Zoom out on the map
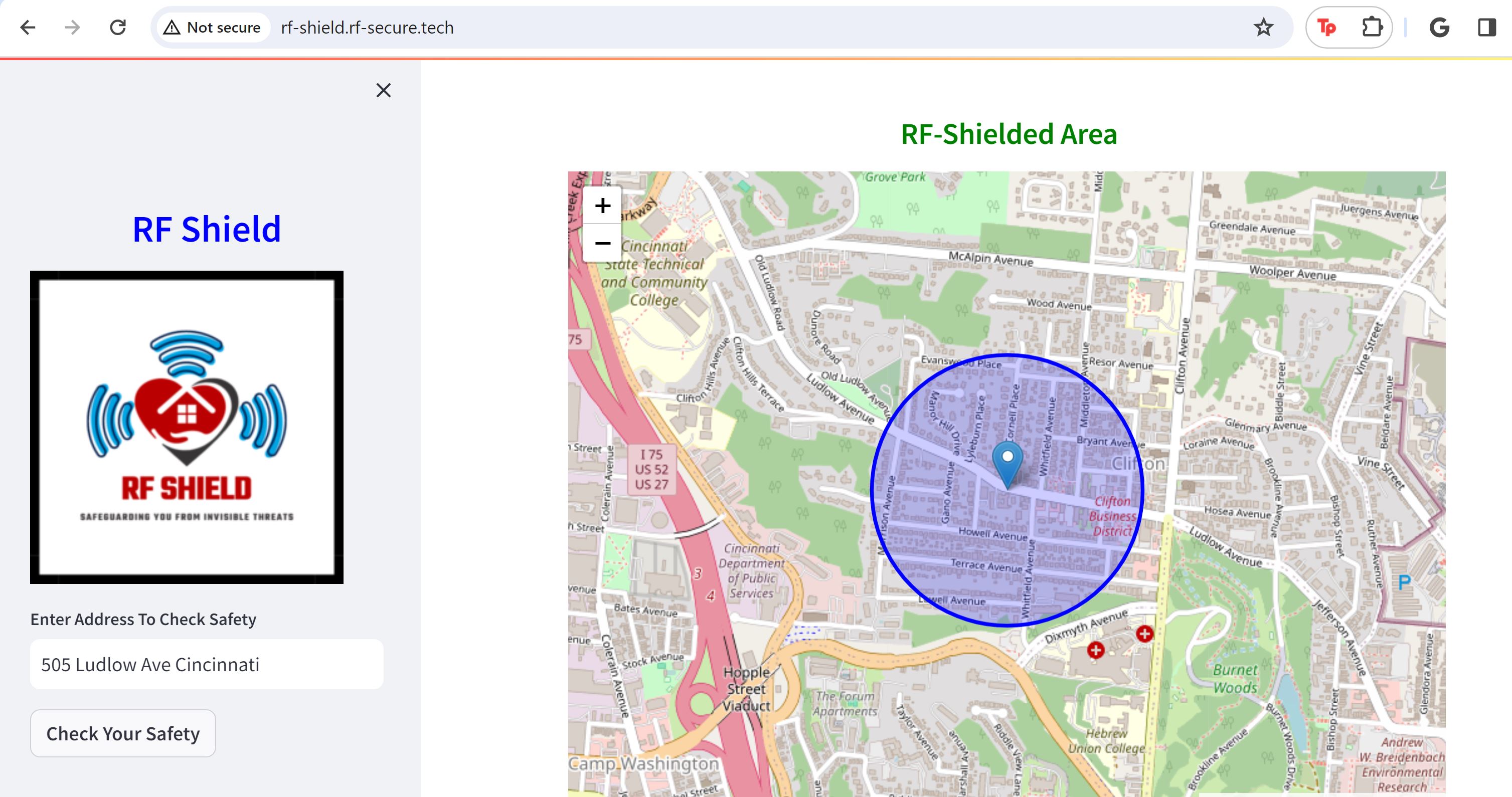This screenshot has width=1512, height=797. point(602,243)
